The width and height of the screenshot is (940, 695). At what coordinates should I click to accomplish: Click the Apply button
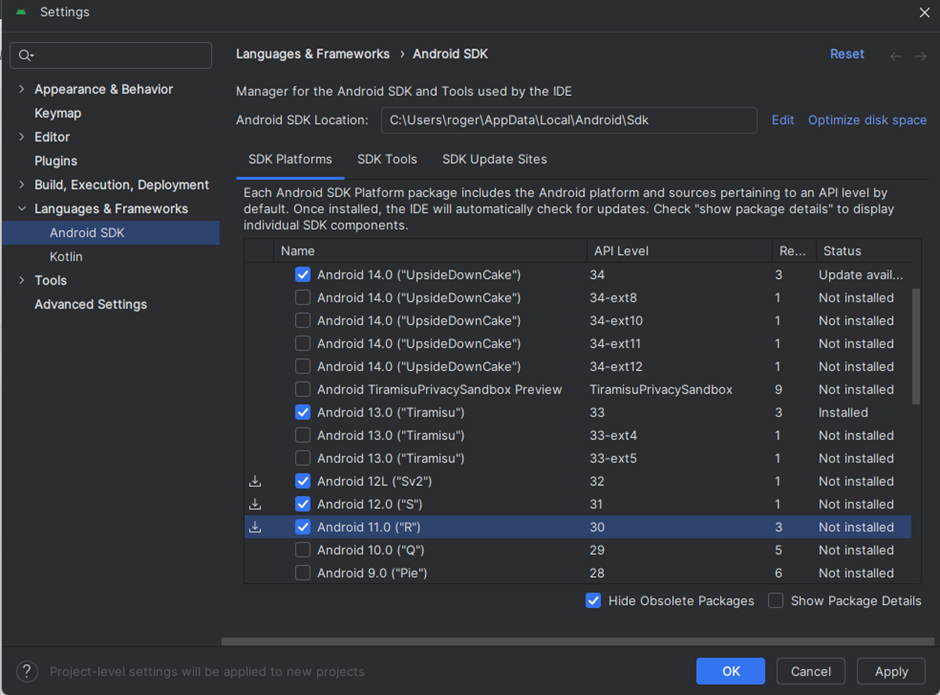tap(891, 671)
